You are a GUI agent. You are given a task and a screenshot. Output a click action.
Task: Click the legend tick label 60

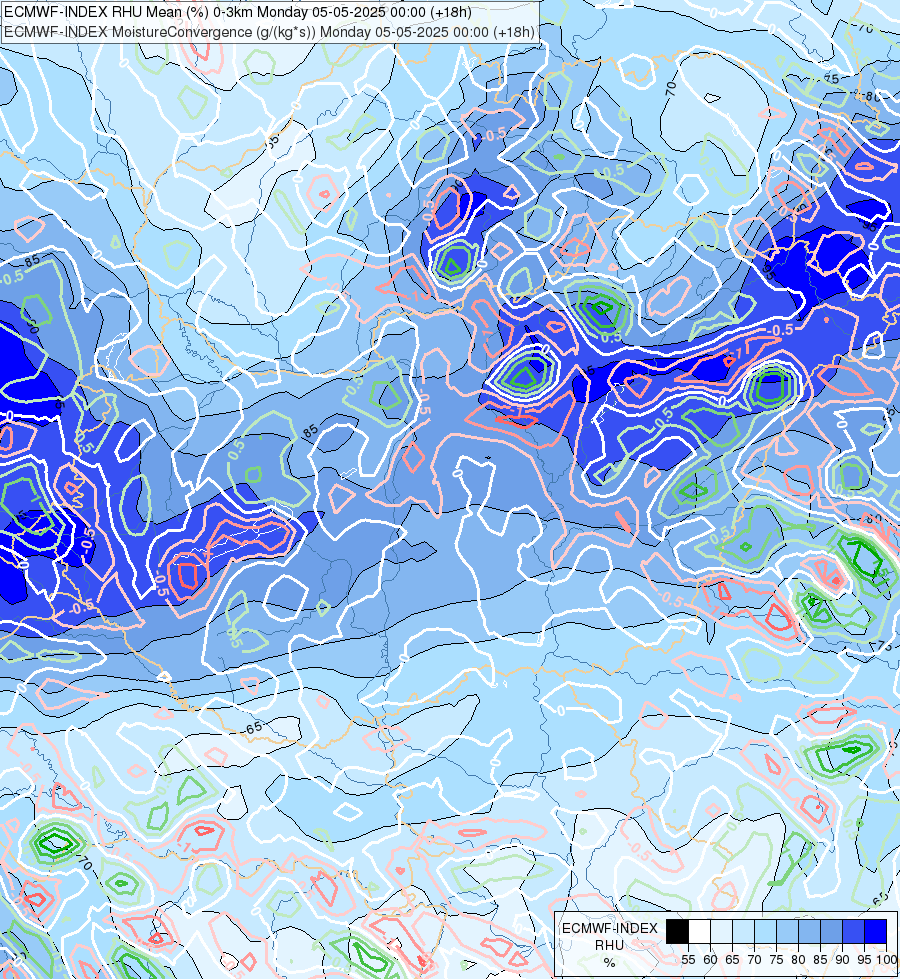(x=710, y=960)
